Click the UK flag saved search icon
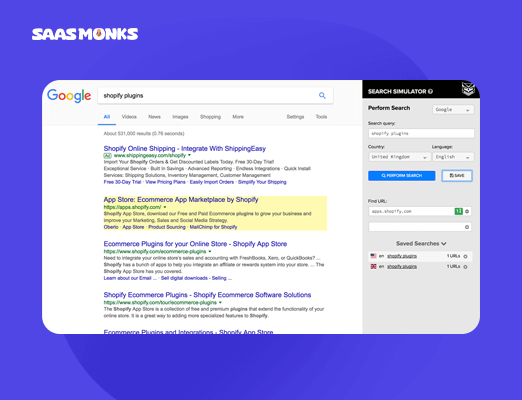The width and height of the screenshot is (522, 400). pos(373,266)
